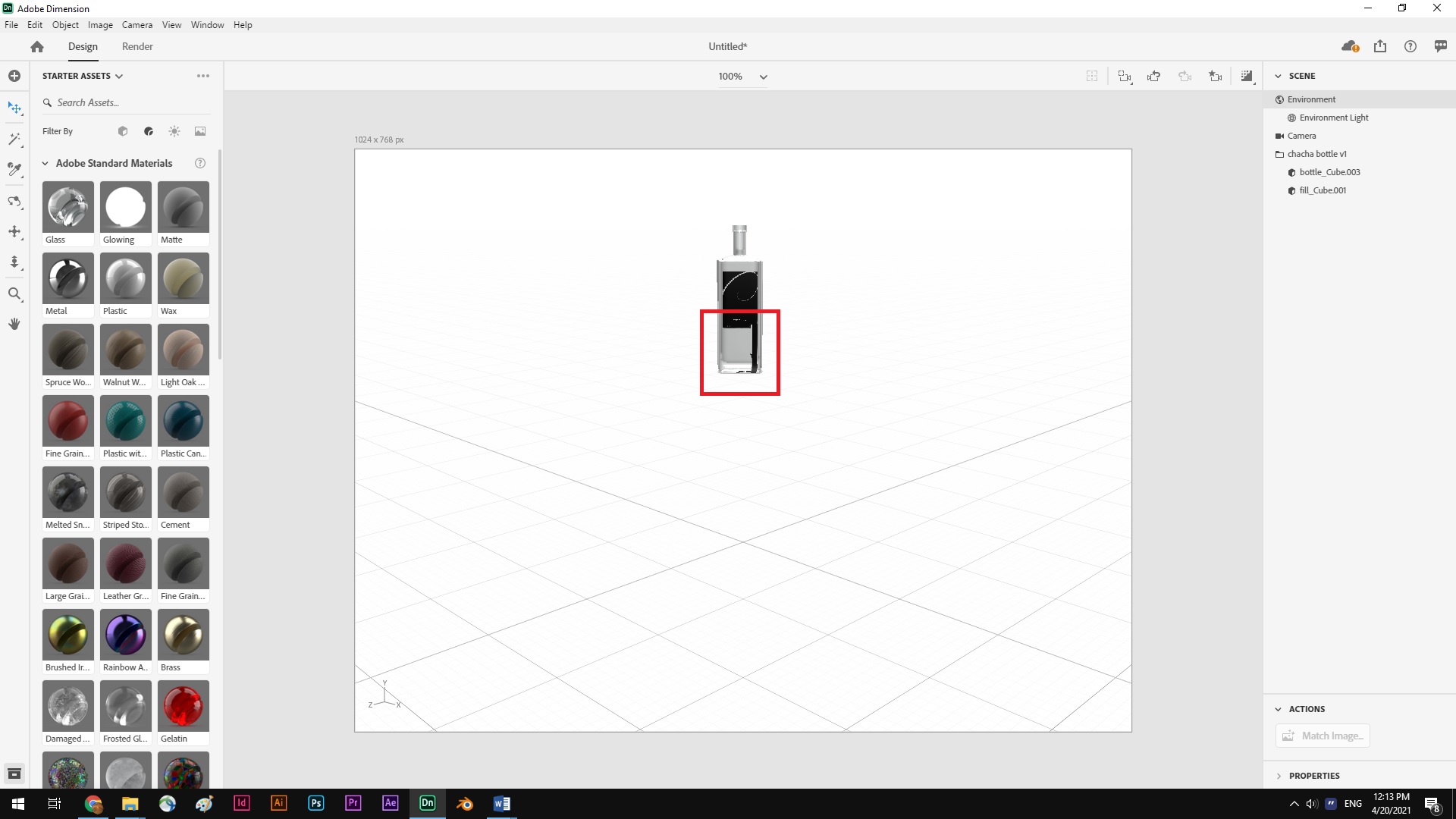Image resolution: width=1456 pixels, height=819 pixels.
Task: Switch to the Render tab
Action: (x=136, y=46)
